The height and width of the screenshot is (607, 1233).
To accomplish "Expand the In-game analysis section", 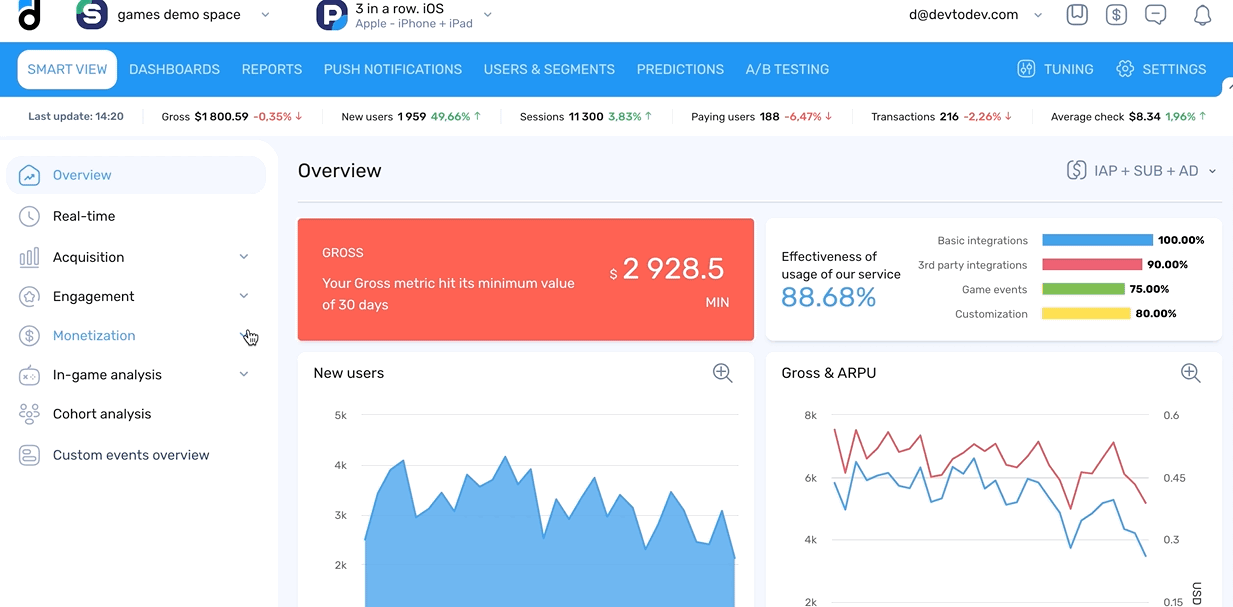I will (244, 374).
